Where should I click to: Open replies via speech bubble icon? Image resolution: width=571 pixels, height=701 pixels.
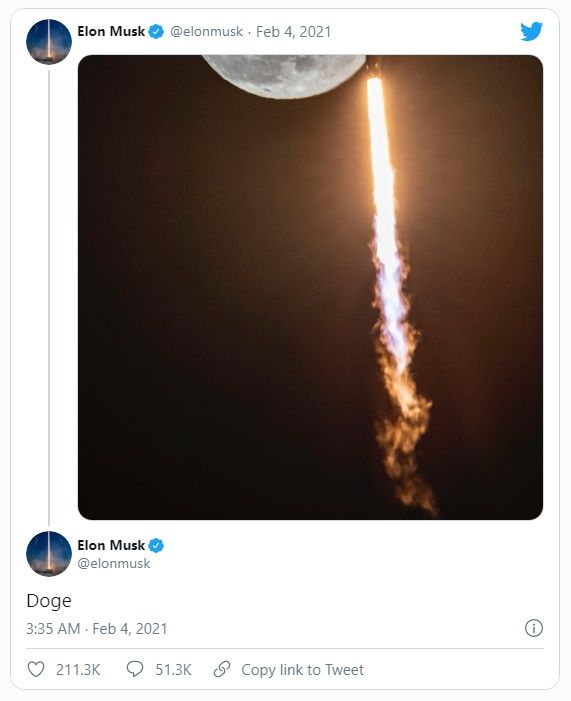point(135,669)
